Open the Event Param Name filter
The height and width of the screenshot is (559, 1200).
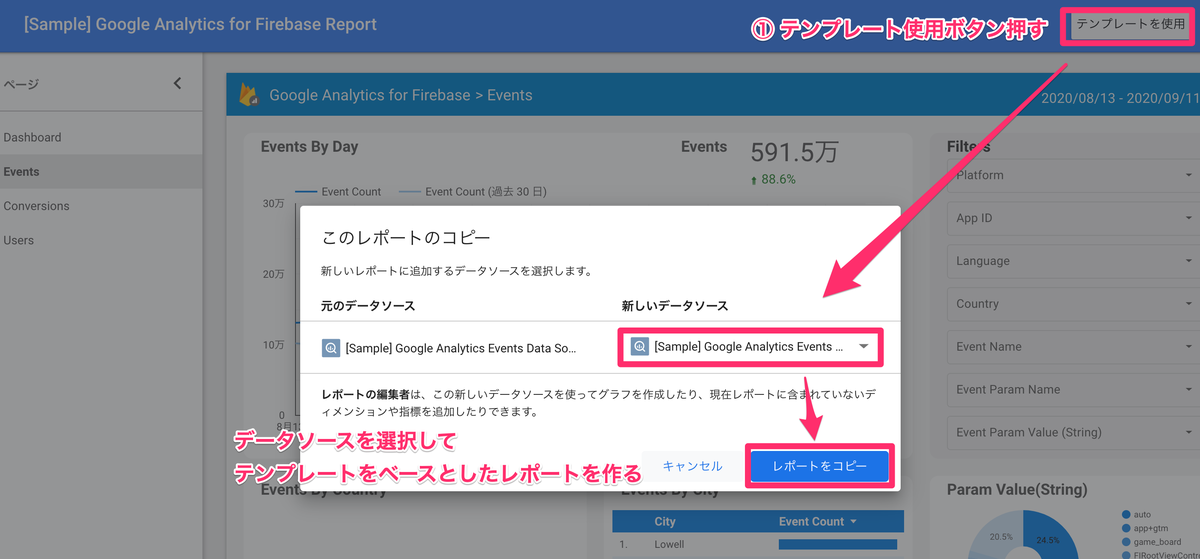click(x=1073, y=390)
